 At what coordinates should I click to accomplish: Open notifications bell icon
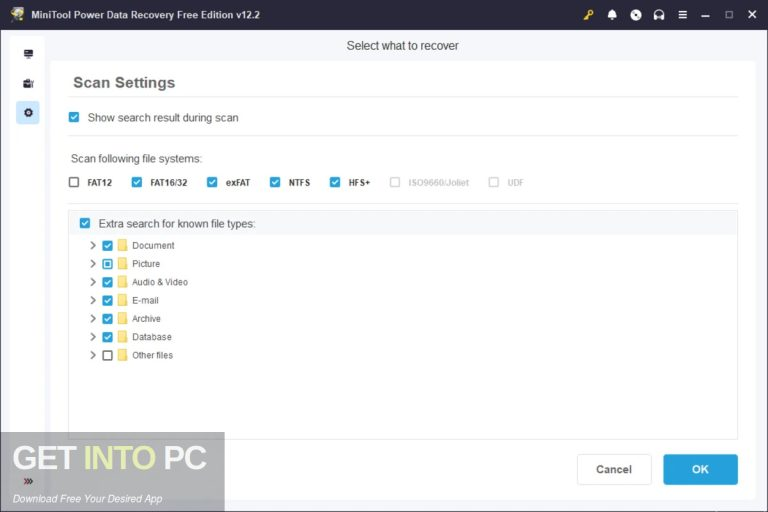[612, 15]
